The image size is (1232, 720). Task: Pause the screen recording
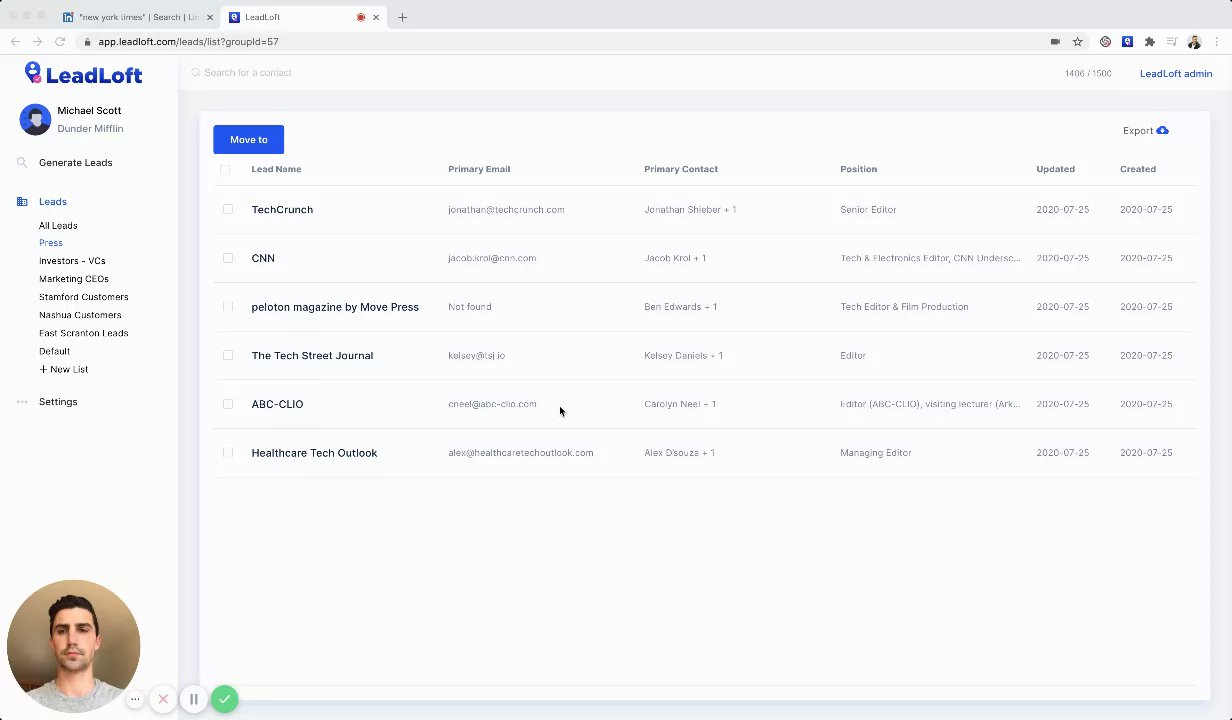pos(194,699)
